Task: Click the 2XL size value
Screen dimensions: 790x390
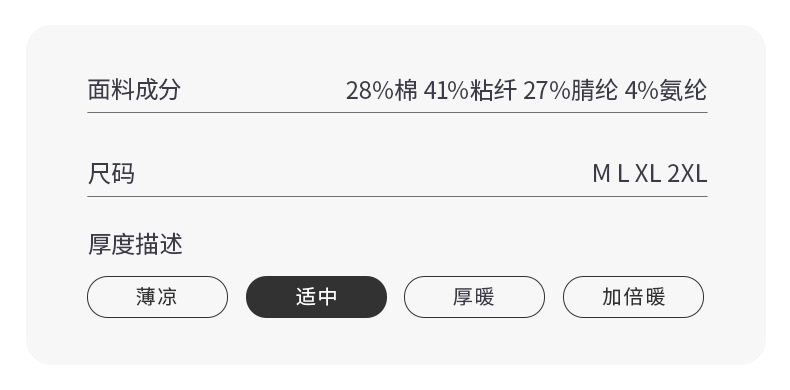Action: (687, 174)
